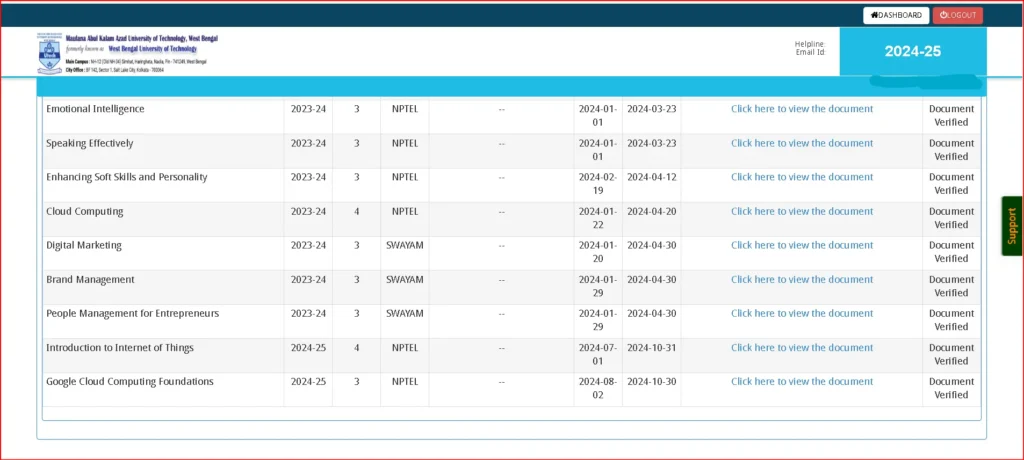Select the 'Emotional Intelligence' course name
The image size is (1024, 460).
coord(95,109)
